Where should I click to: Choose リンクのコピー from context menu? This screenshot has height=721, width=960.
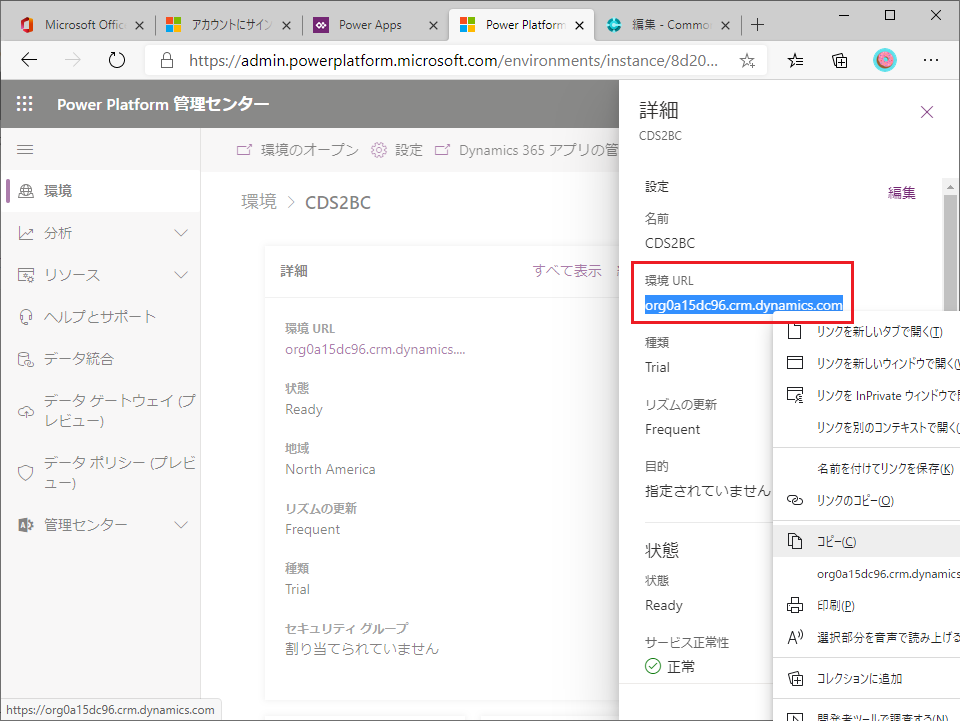click(x=867, y=501)
